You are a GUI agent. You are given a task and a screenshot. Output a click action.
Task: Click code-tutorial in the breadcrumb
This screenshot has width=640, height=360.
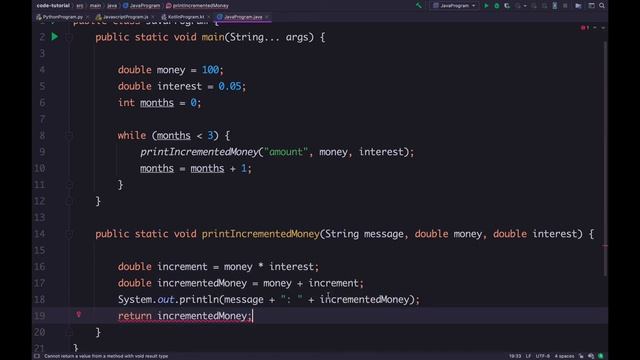pos(53,6)
